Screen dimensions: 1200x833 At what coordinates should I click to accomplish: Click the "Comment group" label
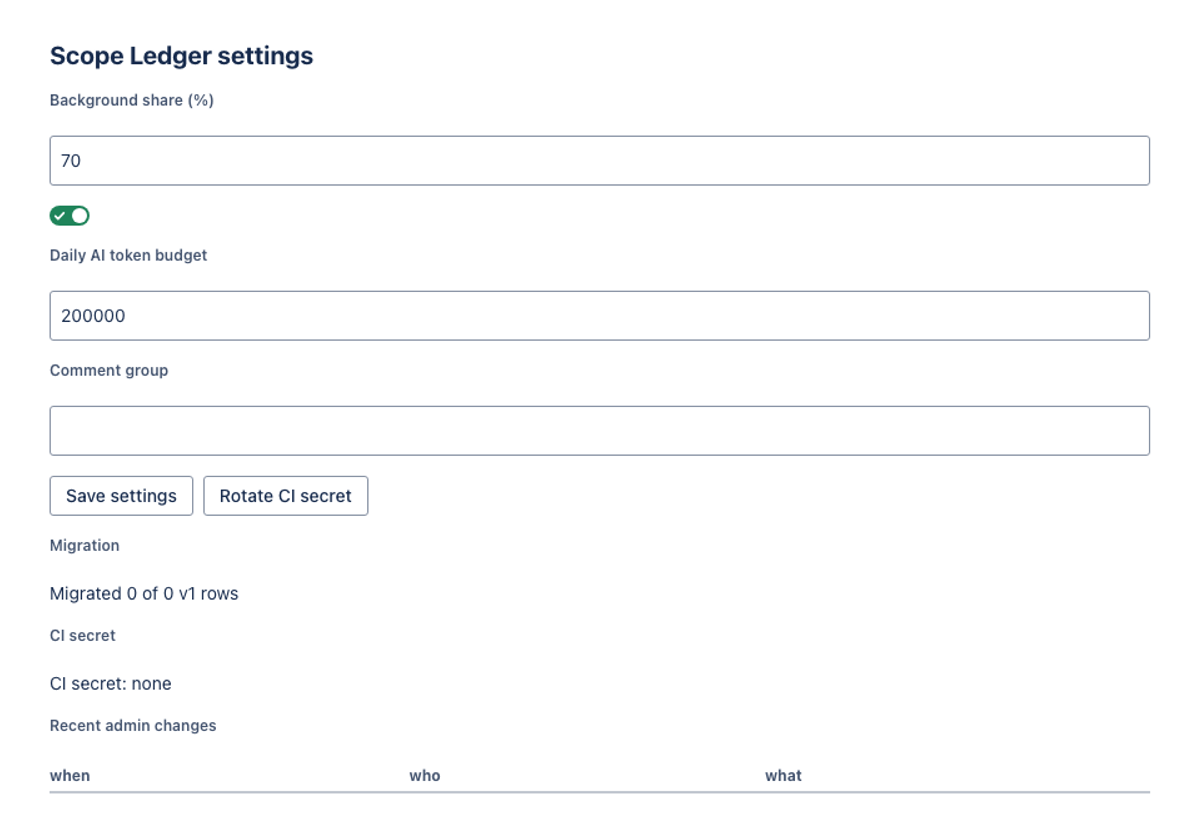click(109, 370)
